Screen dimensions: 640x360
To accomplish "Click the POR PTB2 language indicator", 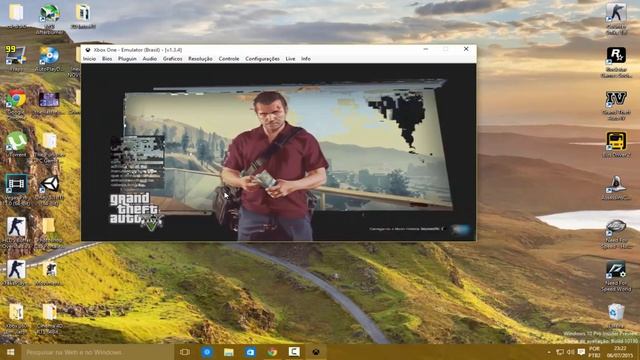I will 595,352.
